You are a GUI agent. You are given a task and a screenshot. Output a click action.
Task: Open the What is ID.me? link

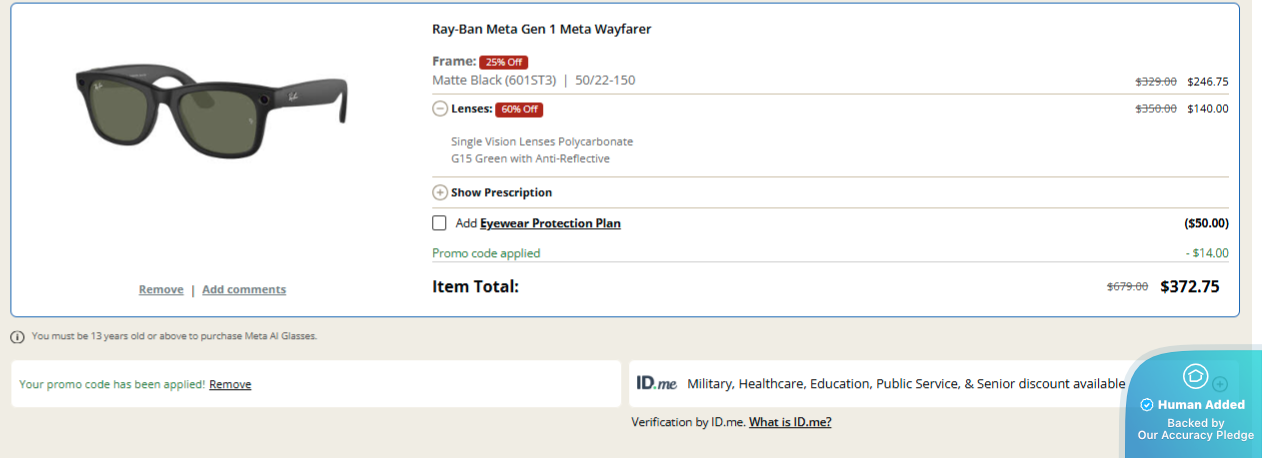[x=790, y=422]
